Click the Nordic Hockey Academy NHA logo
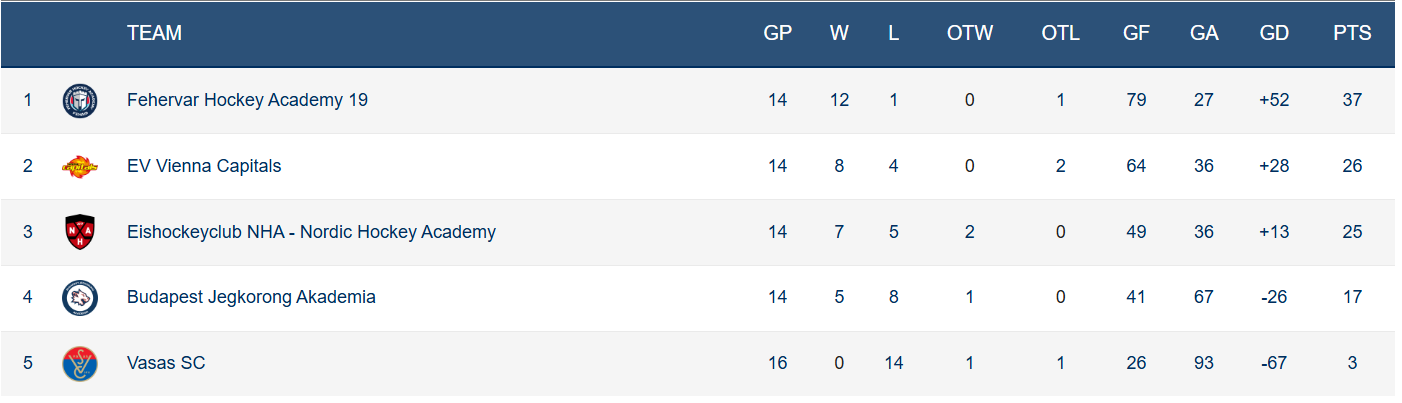Viewport: 1402px width, 403px height. (x=80, y=232)
